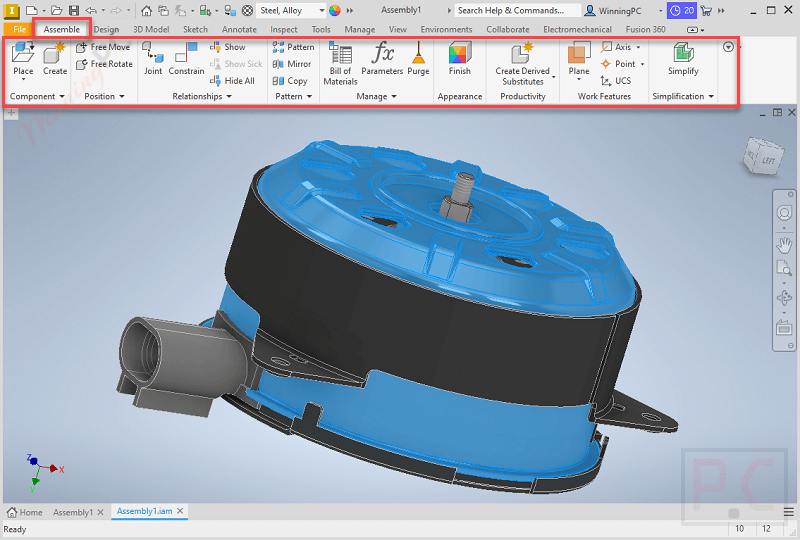
Task: Select the Constrain tool
Action: pos(186,59)
